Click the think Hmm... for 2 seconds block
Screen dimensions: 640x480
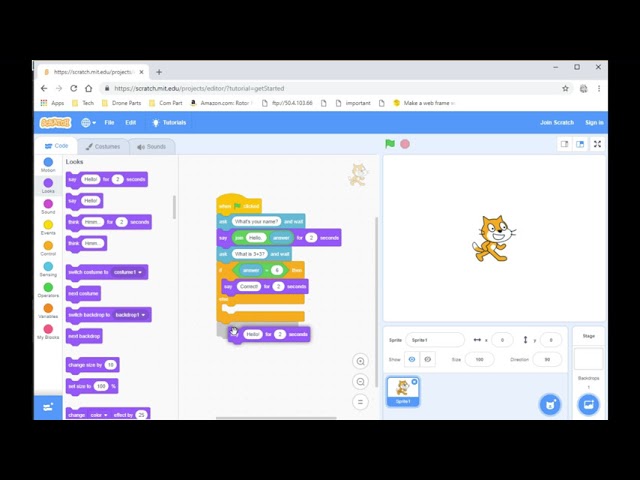click(109, 222)
